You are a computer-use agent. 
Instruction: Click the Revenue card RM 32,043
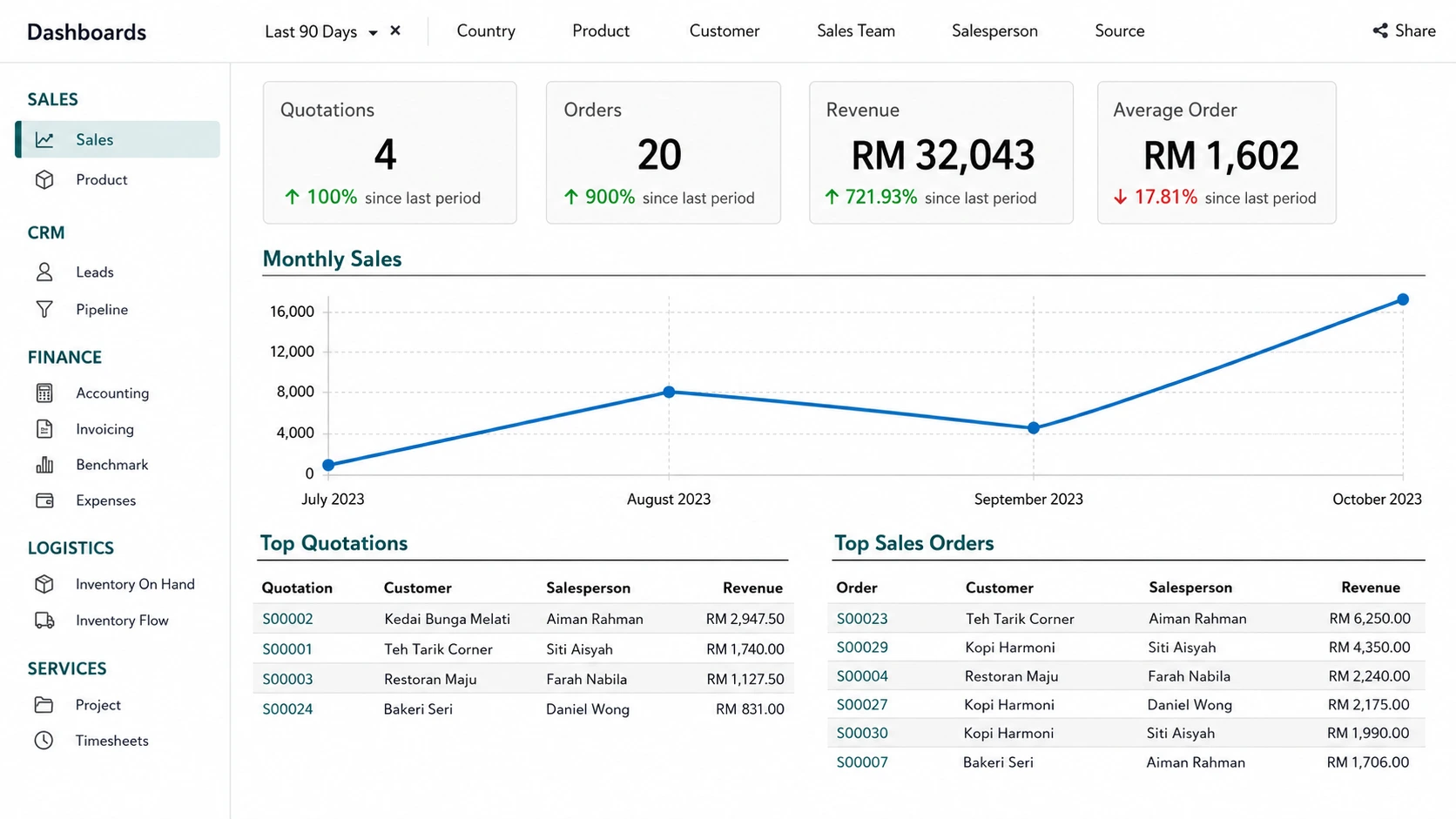(942, 156)
